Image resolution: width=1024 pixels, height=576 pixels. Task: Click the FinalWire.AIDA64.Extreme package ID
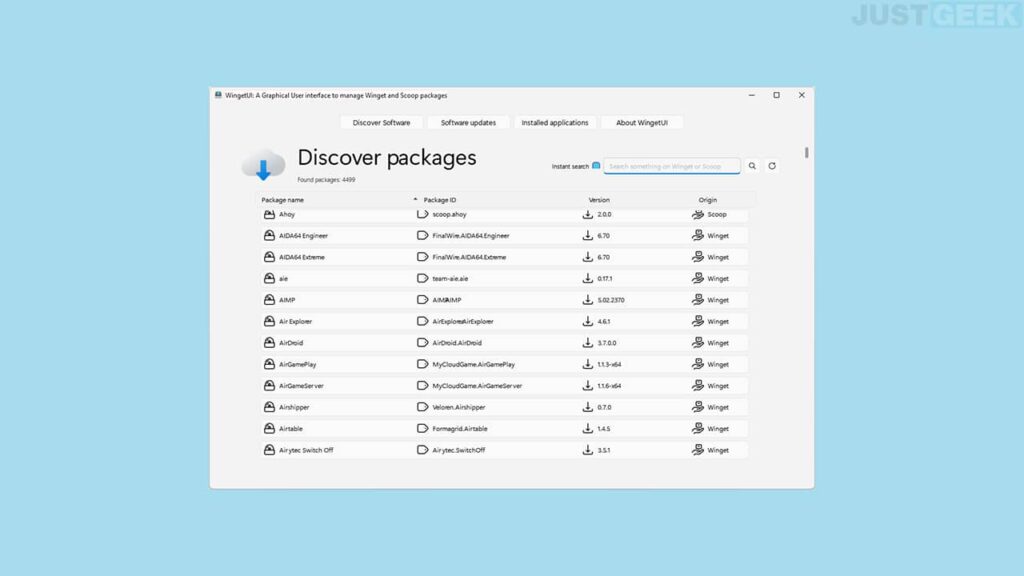pos(469,257)
